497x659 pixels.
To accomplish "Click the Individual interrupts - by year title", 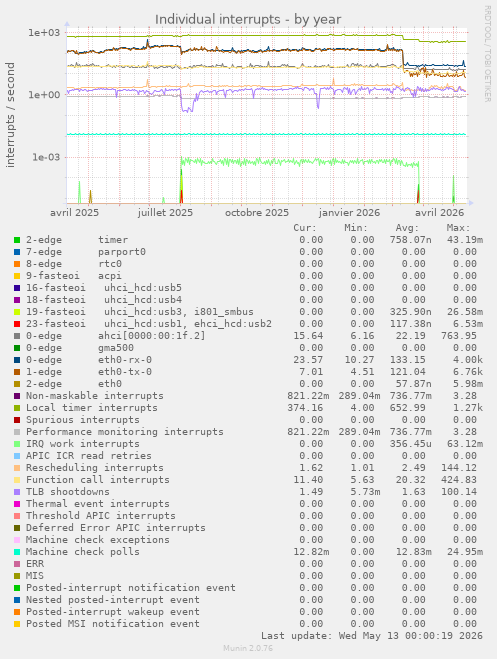I will (x=248, y=19).
